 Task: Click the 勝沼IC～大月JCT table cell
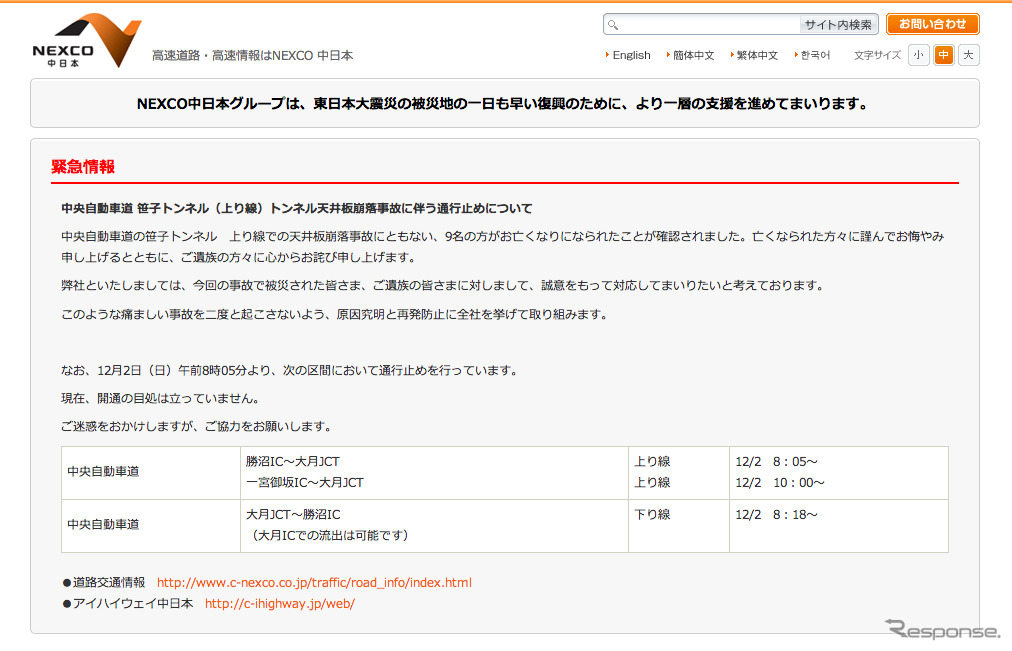pos(292,462)
